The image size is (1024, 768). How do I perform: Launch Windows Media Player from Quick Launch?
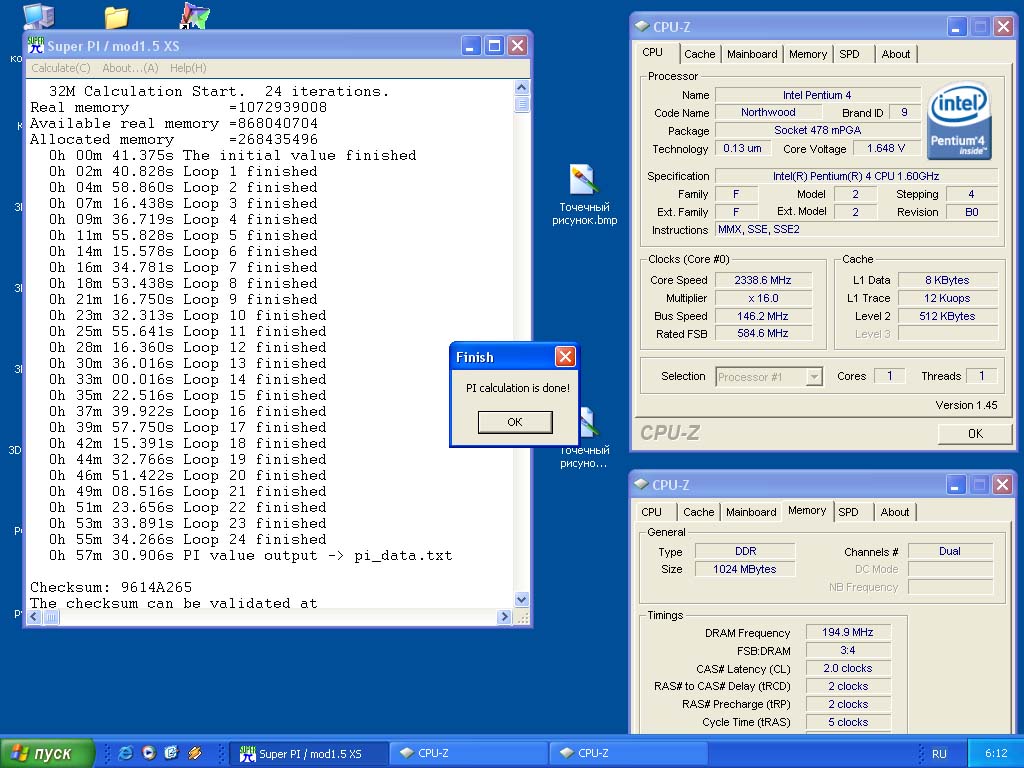(x=149, y=753)
